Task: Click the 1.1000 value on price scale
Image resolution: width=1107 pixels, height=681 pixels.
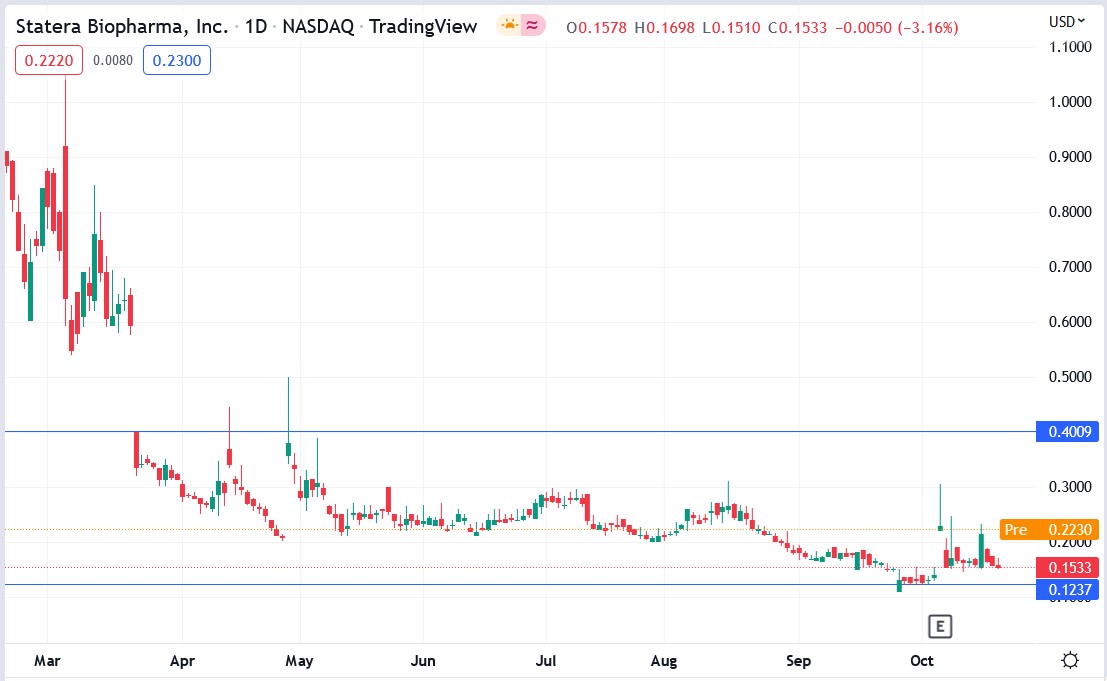Action: click(1073, 46)
